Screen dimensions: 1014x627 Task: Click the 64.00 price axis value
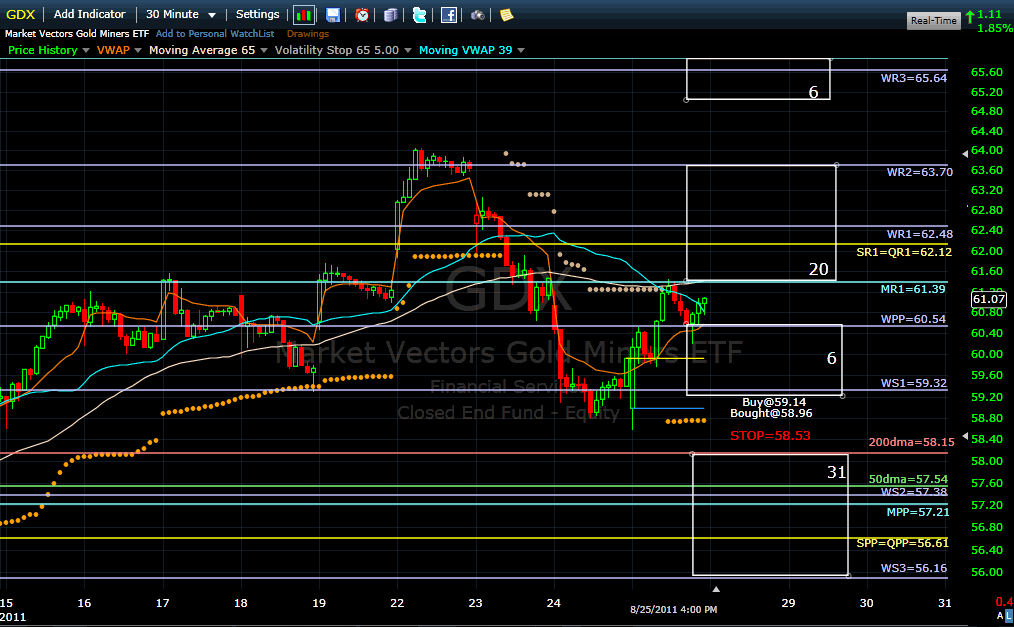click(x=986, y=150)
